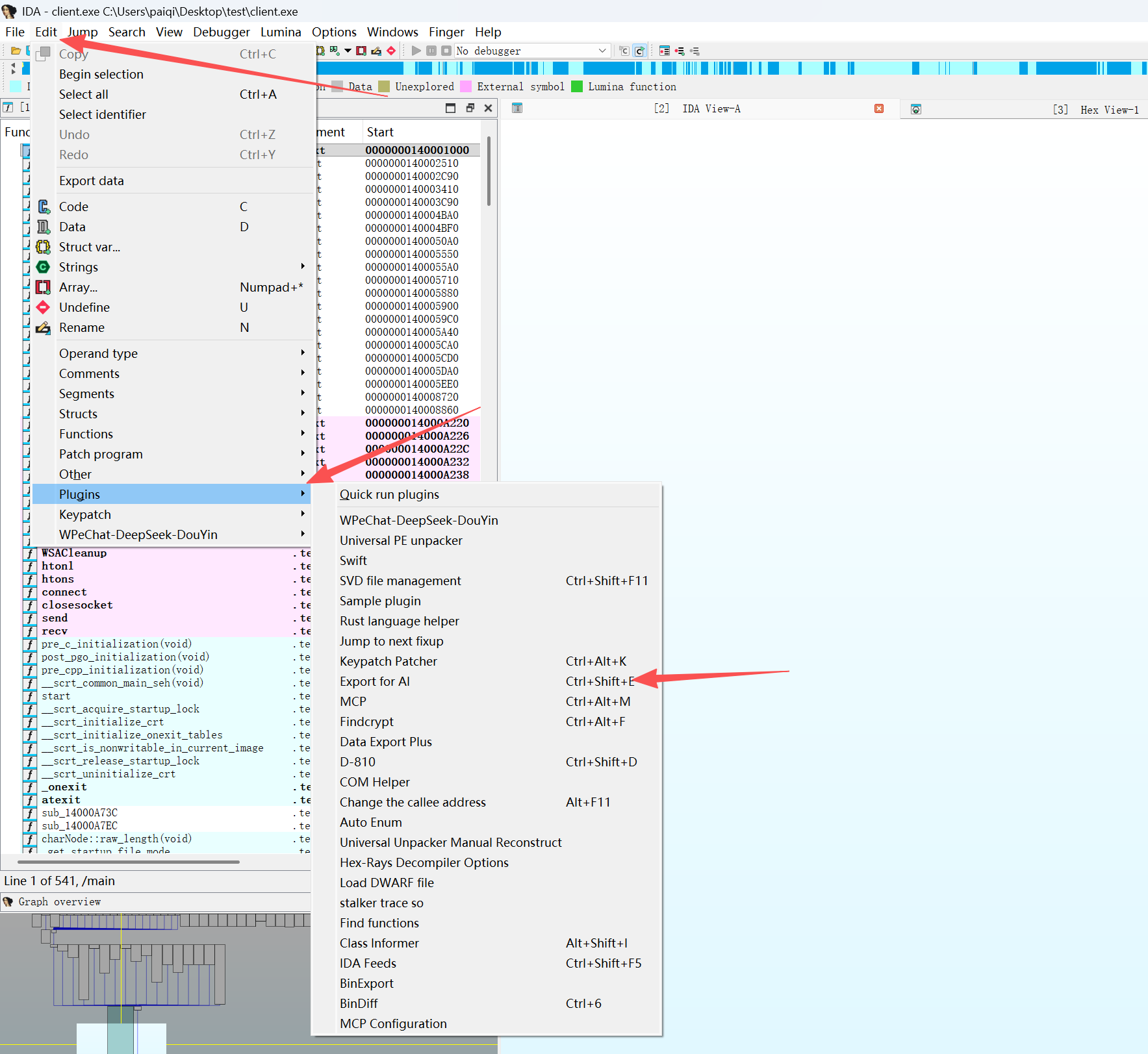Image resolution: width=1148 pixels, height=1054 pixels.
Task: Click the IDA View-A tab icon
Action: pos(517,108)
